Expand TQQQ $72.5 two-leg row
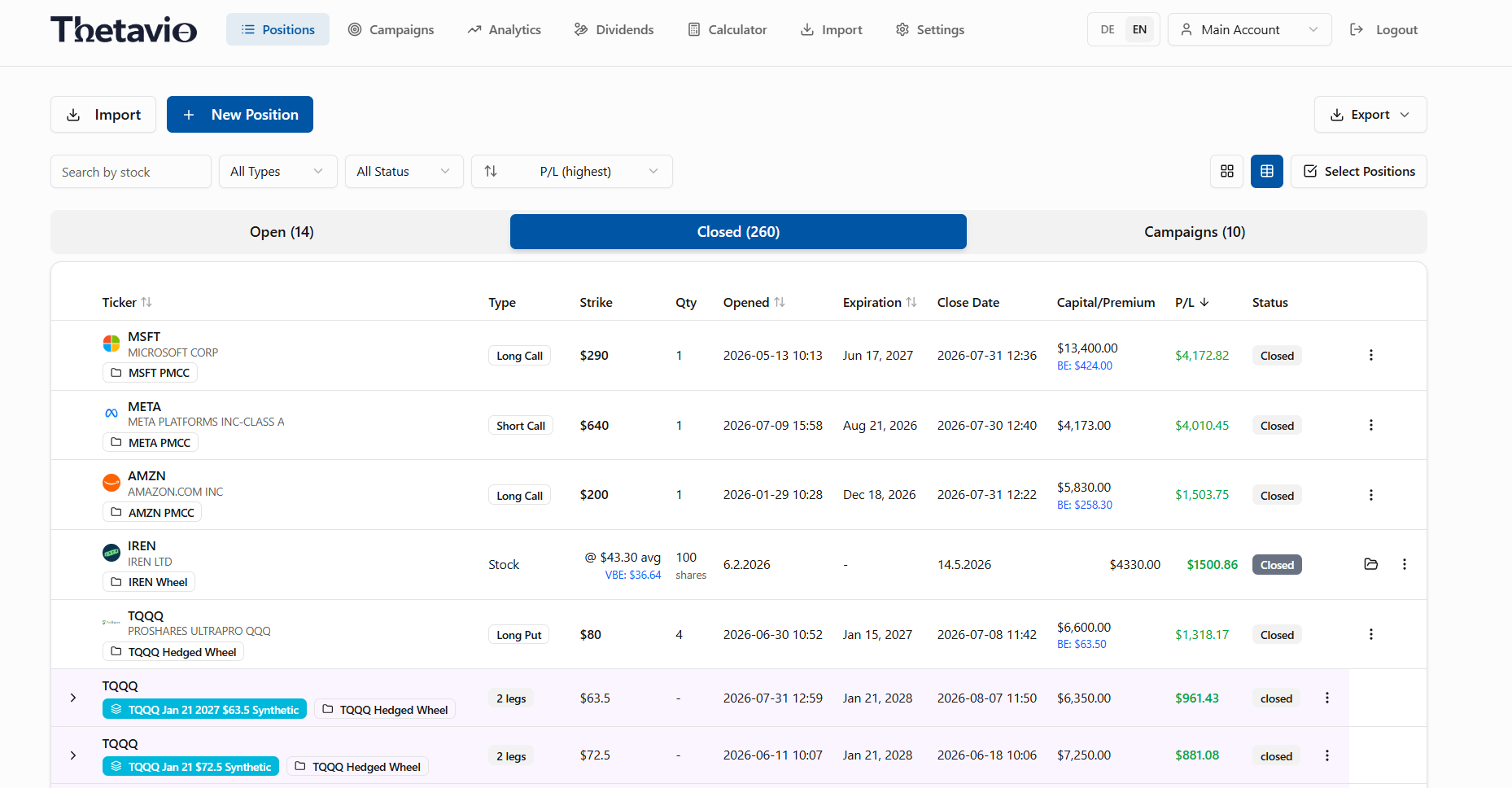Image resolution: width=1512 pixels, height=788 pixels. click(73, 755)
